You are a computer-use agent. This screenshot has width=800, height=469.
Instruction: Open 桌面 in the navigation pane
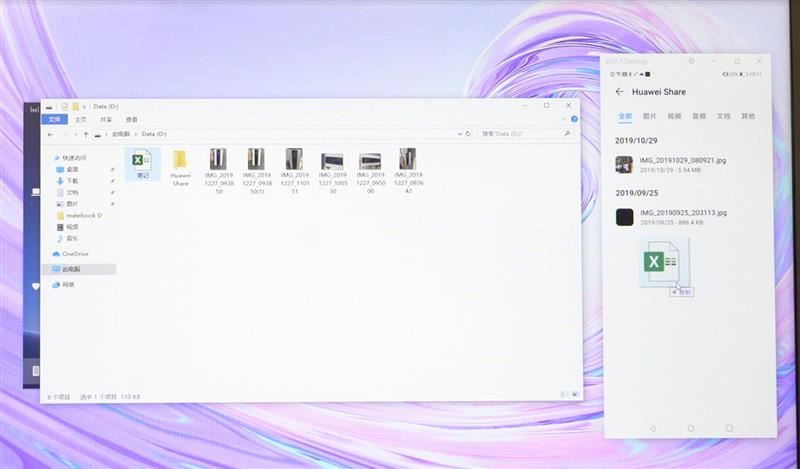tap(72, 169)
